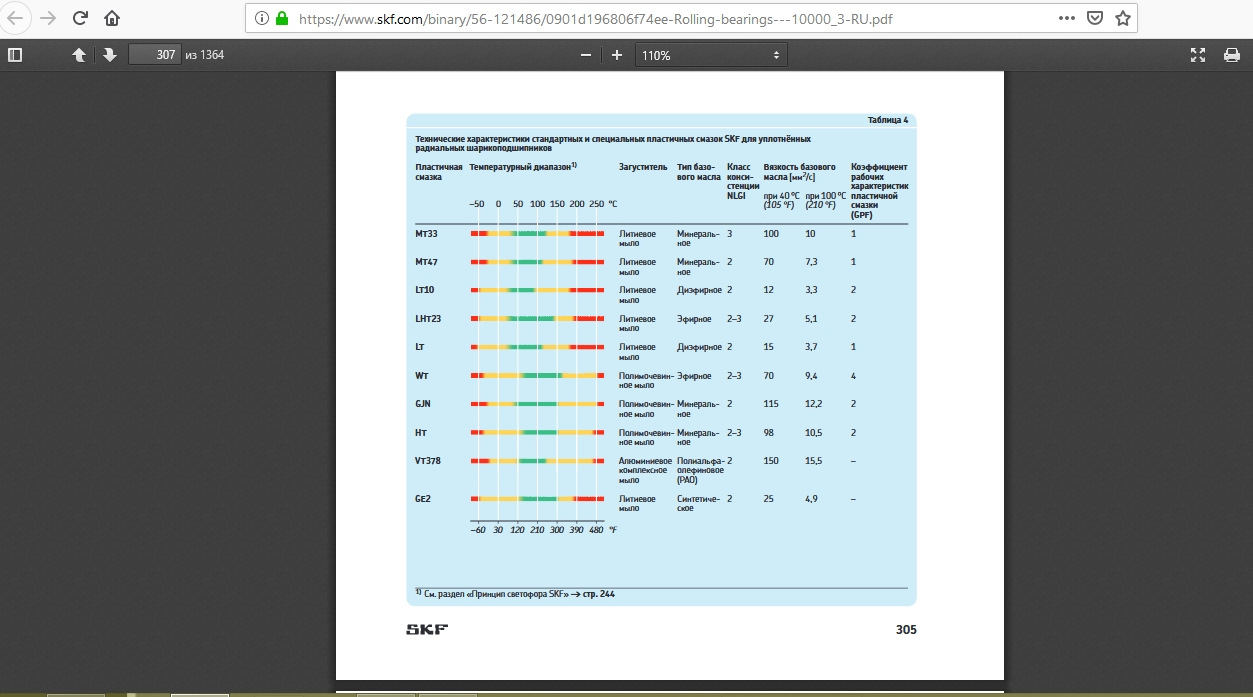The width and height of the screenshot is (1253, 697).
Task: Open the page actions three-dot menu
Action: tap(1068, 18)
